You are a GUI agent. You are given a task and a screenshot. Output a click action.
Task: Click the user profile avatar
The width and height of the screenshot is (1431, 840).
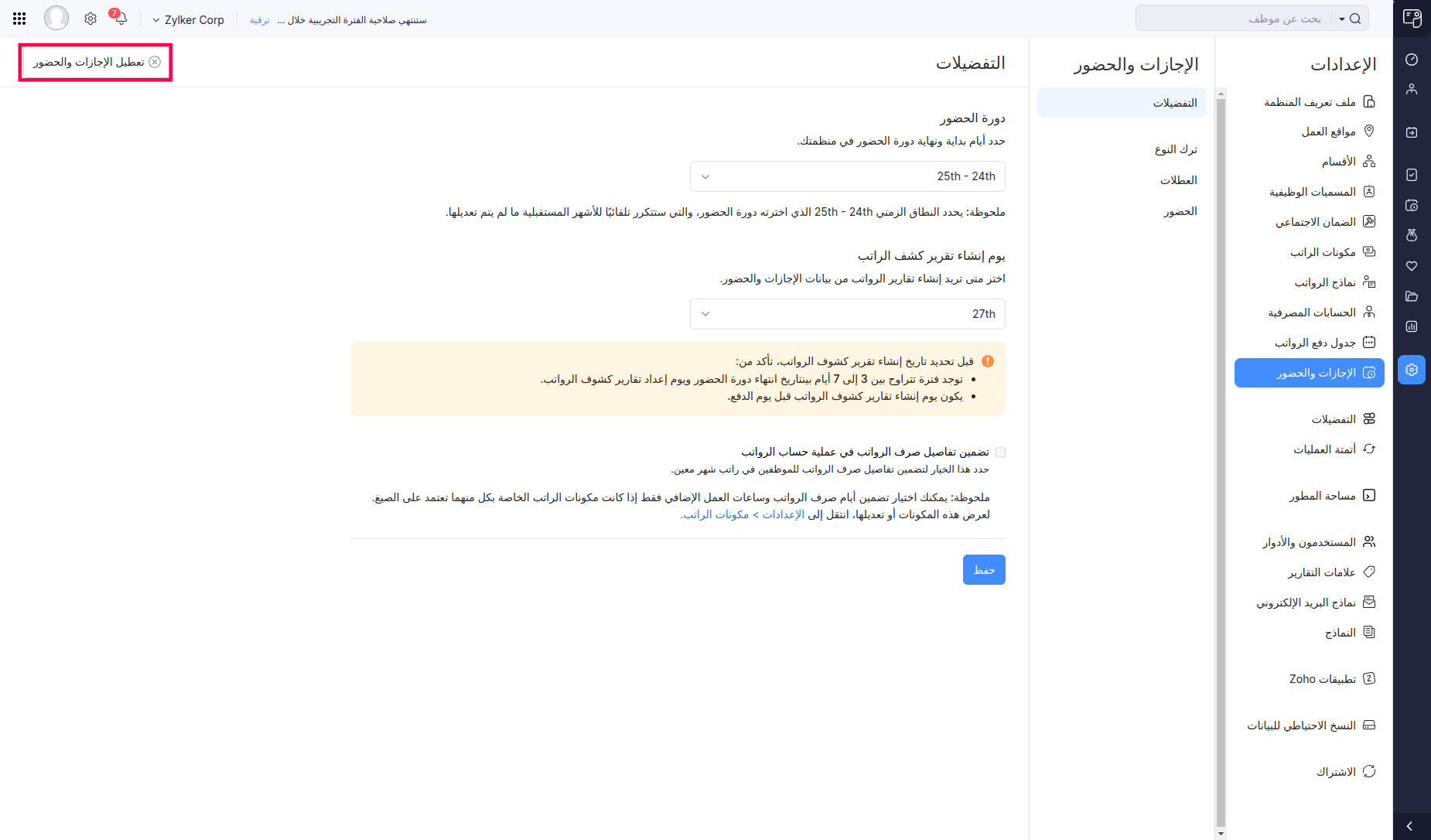pos(56,18)
